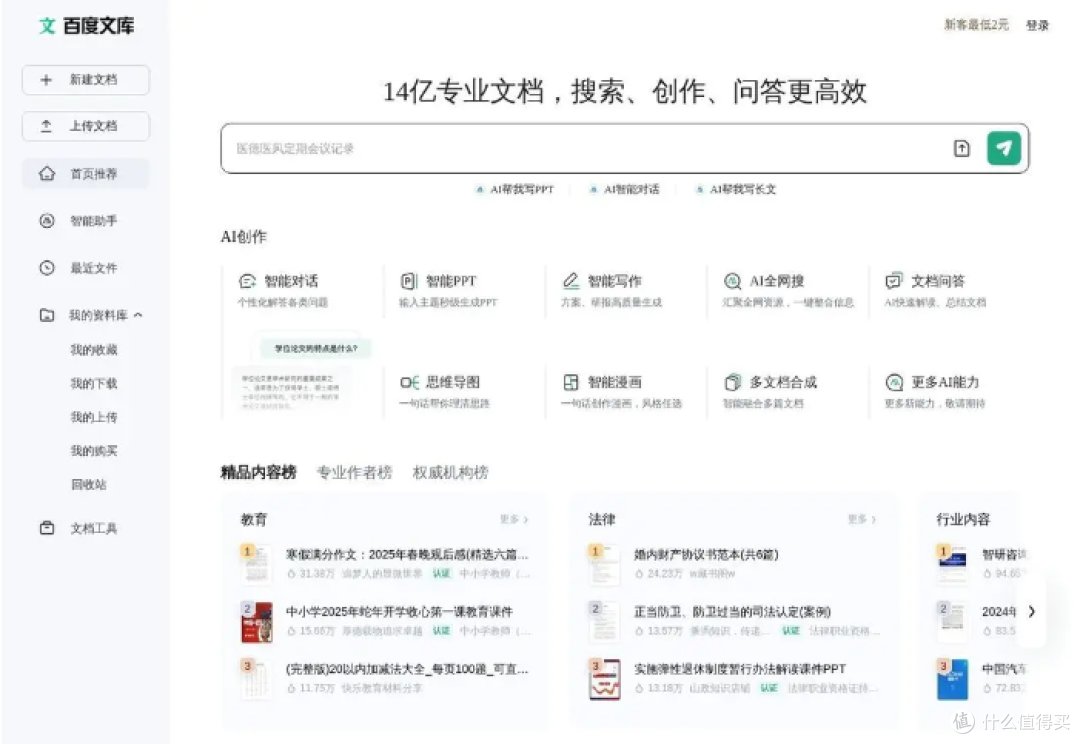Click 首页推荐 menu item text

94,174
